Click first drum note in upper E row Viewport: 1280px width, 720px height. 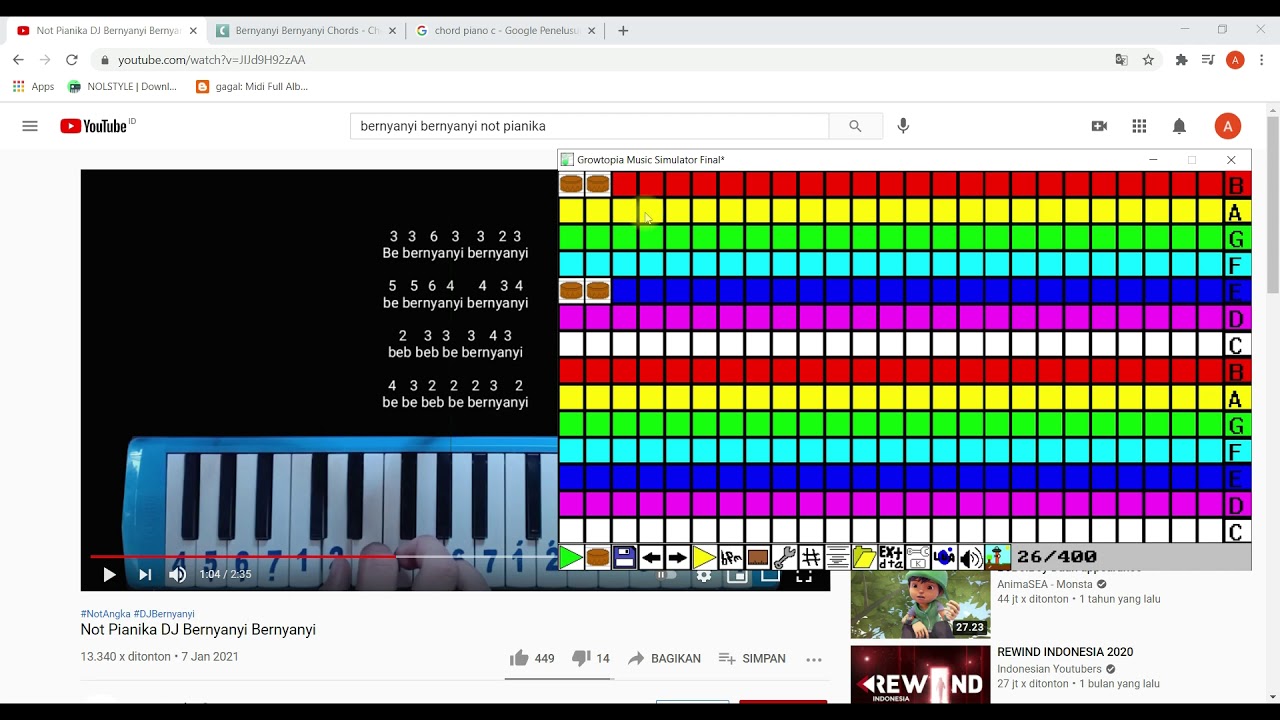571,291
